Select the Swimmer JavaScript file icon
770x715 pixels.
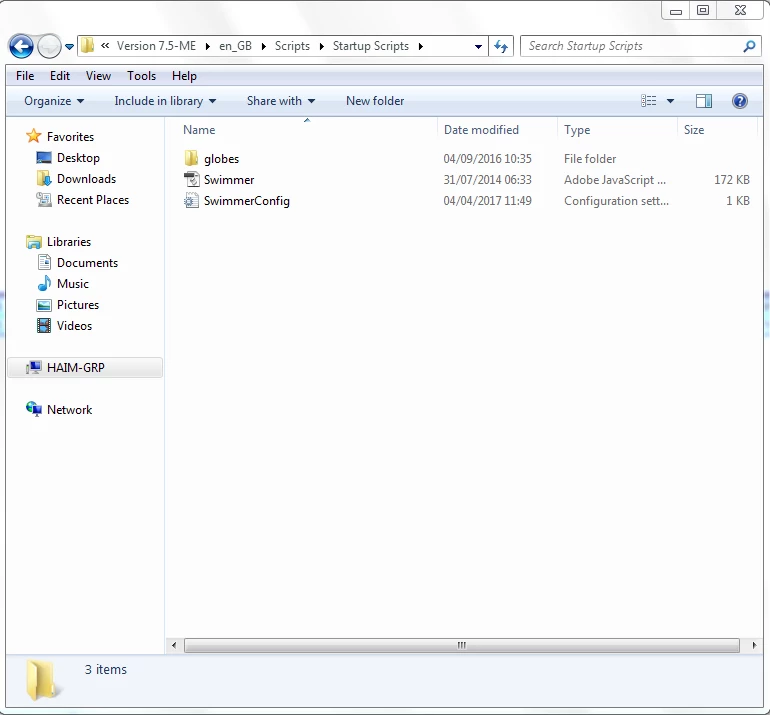click(191, 179)
